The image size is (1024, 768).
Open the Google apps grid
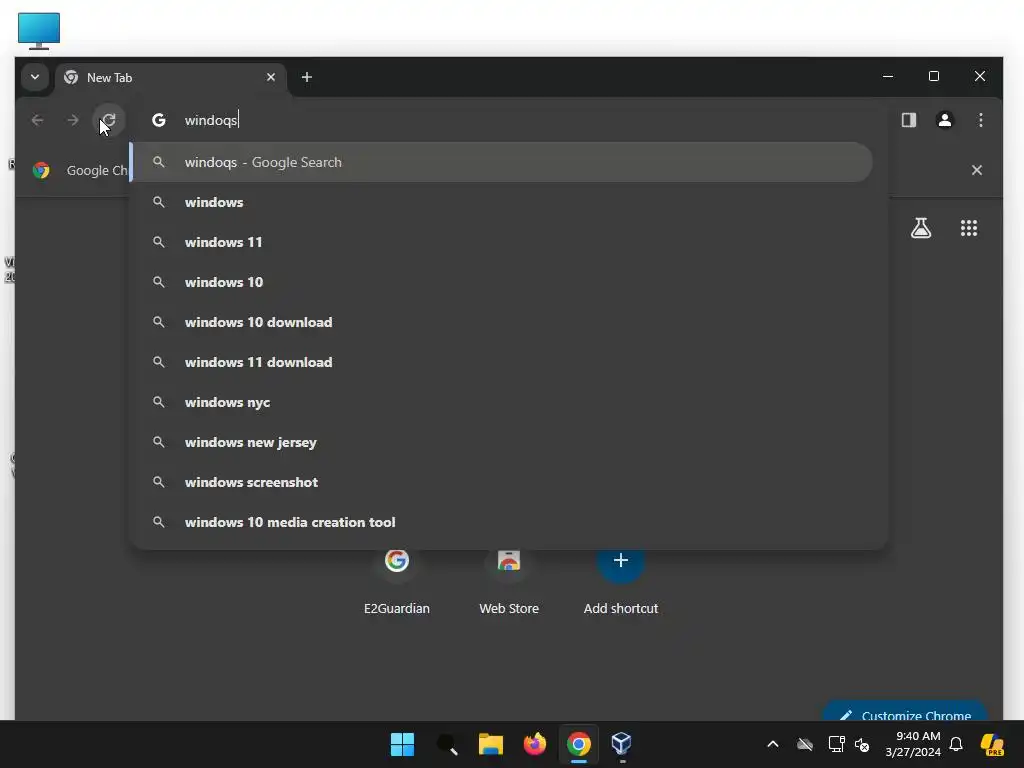click(x=968, y=228)
